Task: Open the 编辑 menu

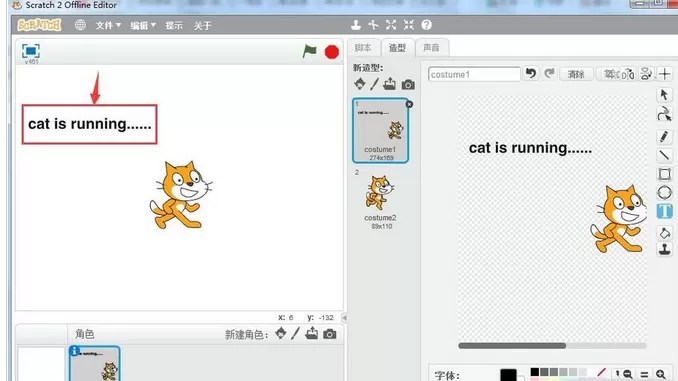Action: [143, 26]
